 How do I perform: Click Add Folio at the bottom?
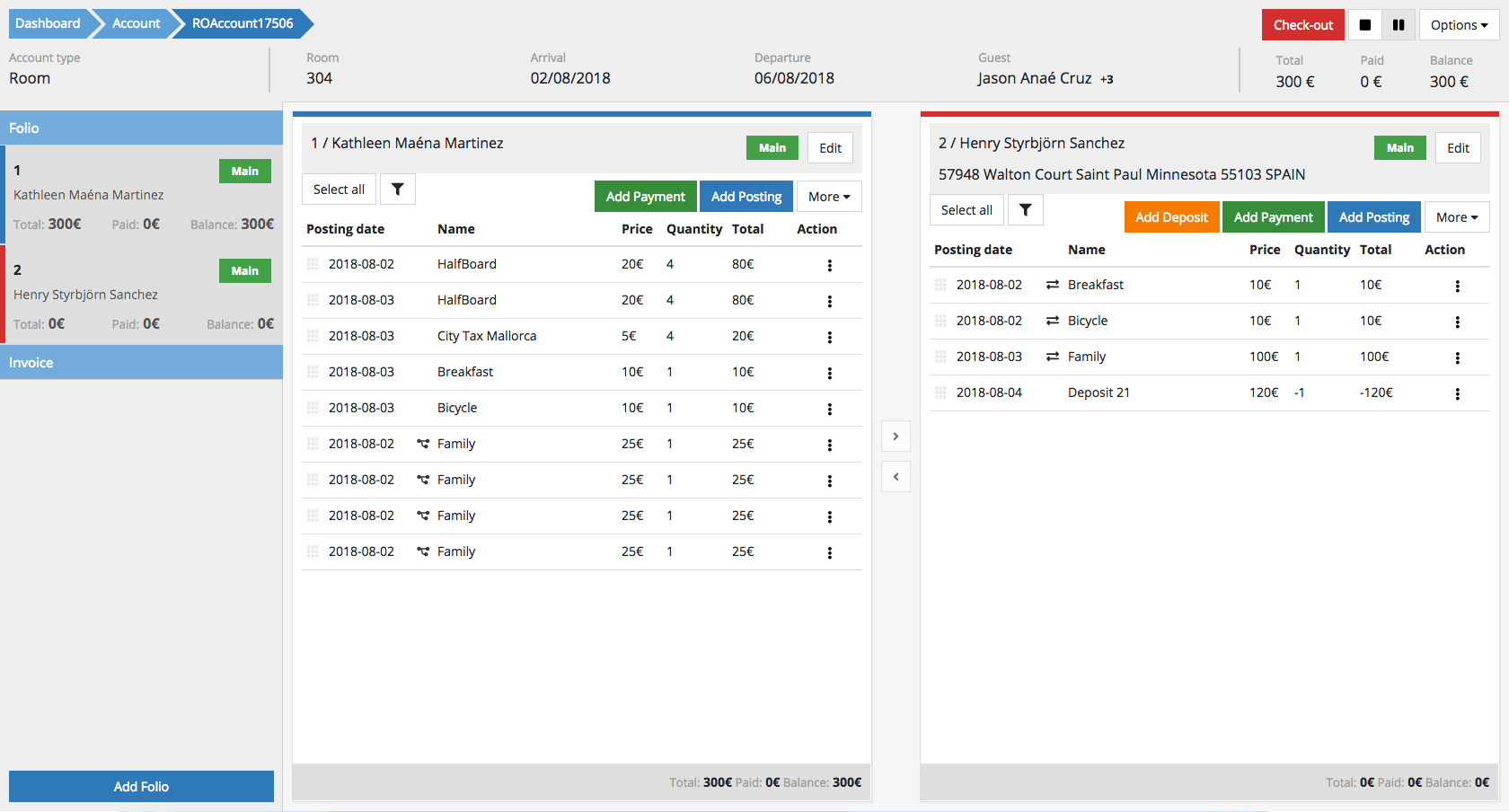tap(141, 787)
